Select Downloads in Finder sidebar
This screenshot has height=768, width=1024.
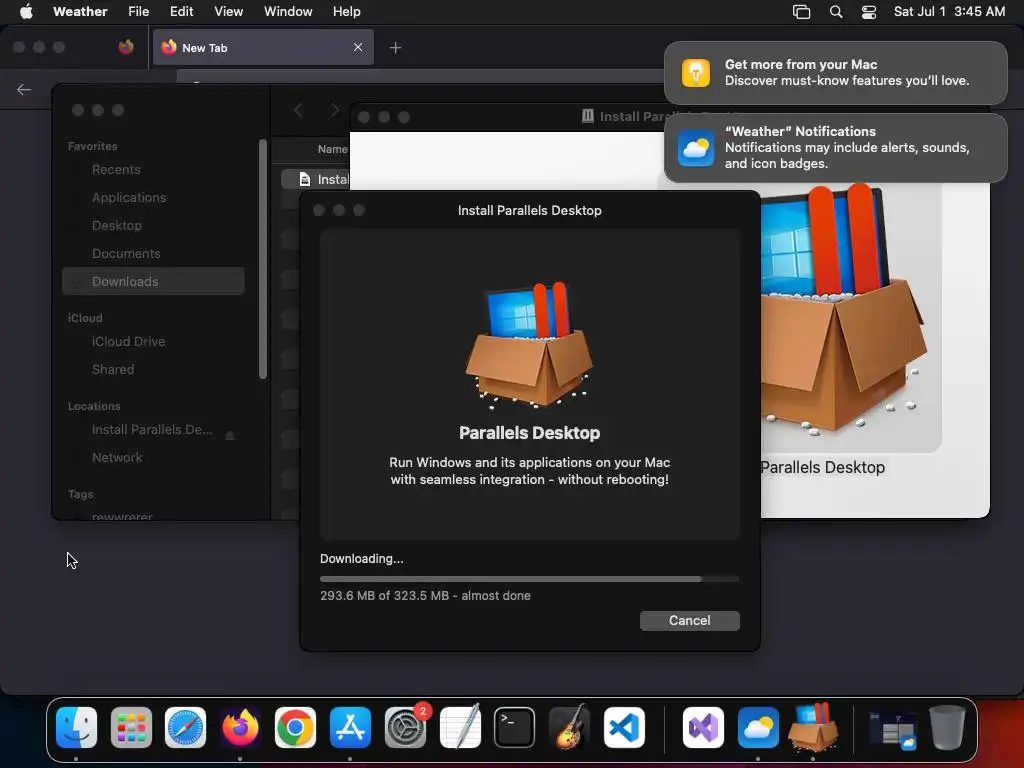pos(153,281)
